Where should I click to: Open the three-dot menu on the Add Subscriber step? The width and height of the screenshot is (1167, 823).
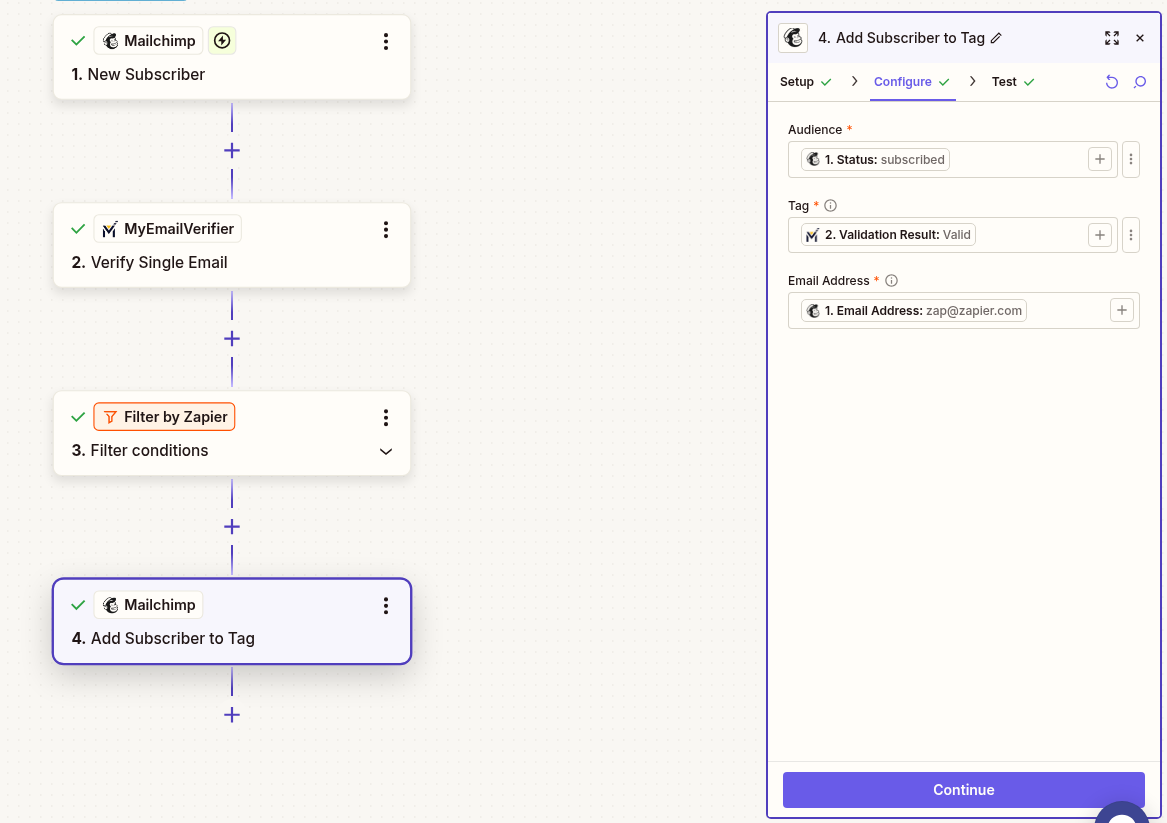[x=386, y=605]
